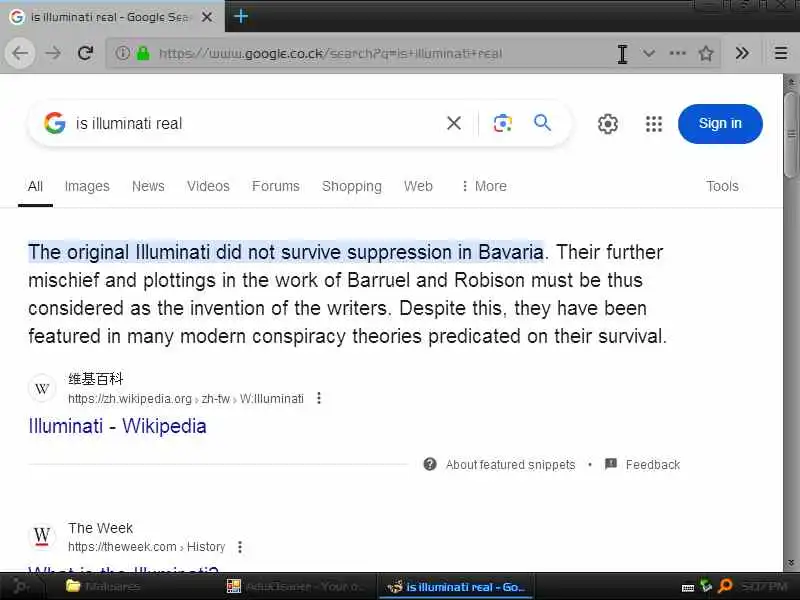The width and height of the screenshot is (800, 600).
Task: Click the green padlock security icon
Action: 143,53
